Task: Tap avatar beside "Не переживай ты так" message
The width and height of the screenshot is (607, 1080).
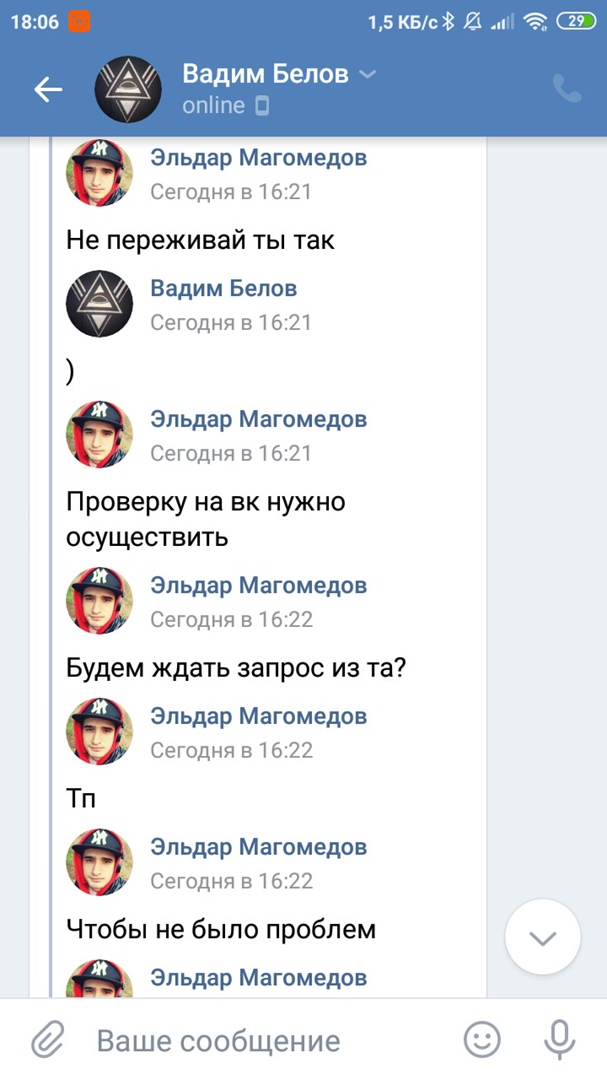Action: pos(99,172)
